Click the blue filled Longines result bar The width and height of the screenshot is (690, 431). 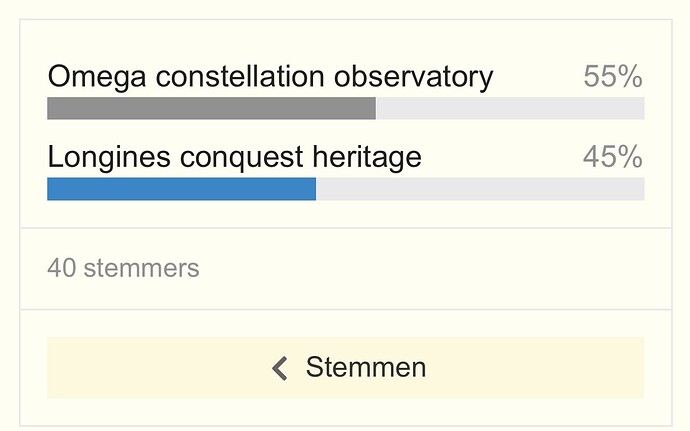(181, 189)
